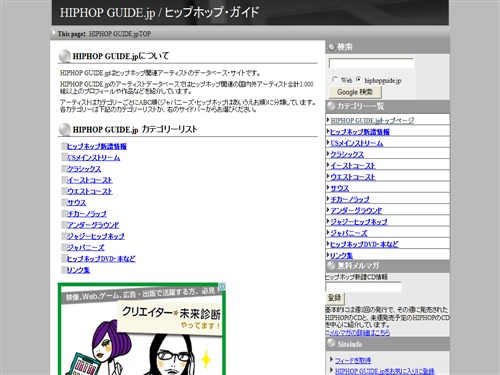Click arrow icon next to フィードを取得
500x375 pixels.
pyautogui.click(x=332, y=359)
